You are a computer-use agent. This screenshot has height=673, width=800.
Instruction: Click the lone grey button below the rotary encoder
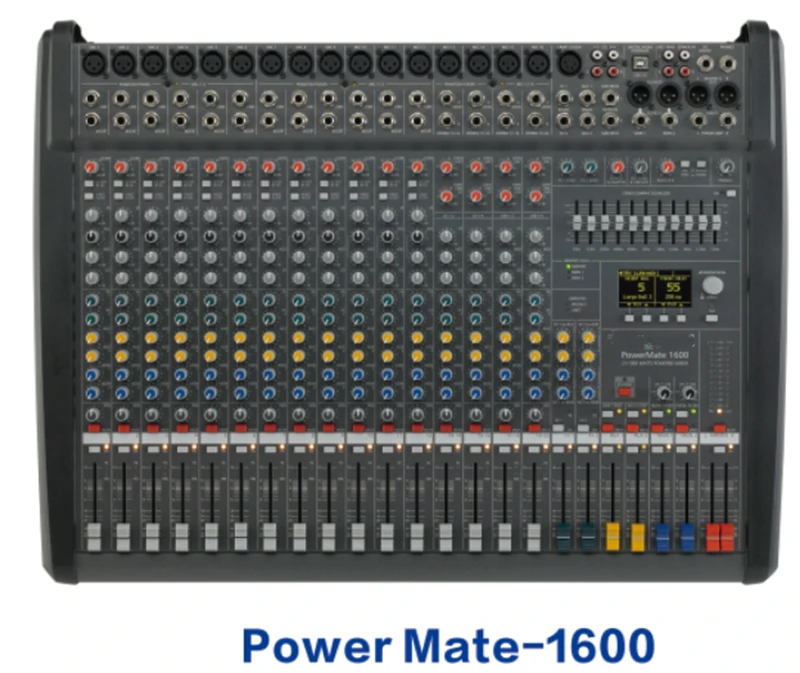[712, 318]
